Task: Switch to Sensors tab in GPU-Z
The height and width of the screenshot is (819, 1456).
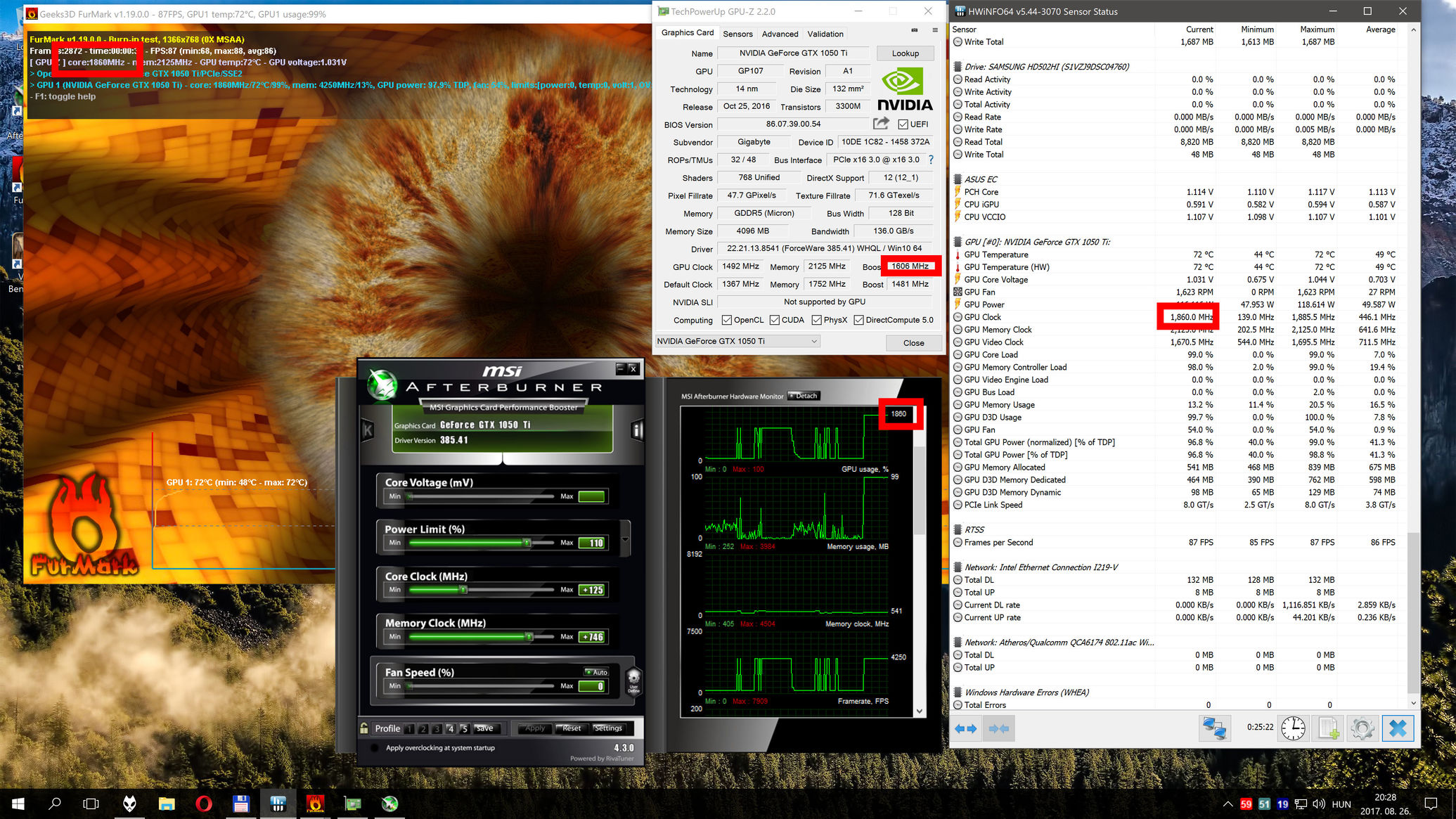Action: pos(737,34)
